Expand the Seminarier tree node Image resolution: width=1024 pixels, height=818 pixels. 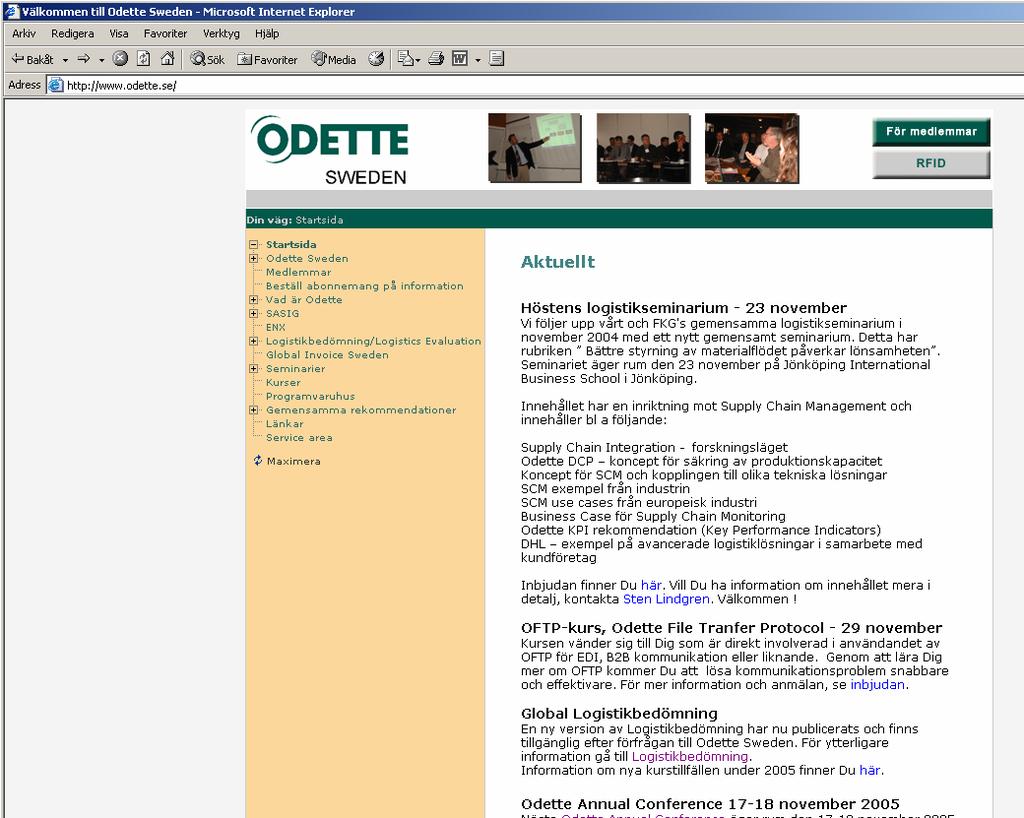(x=253, y=369)
